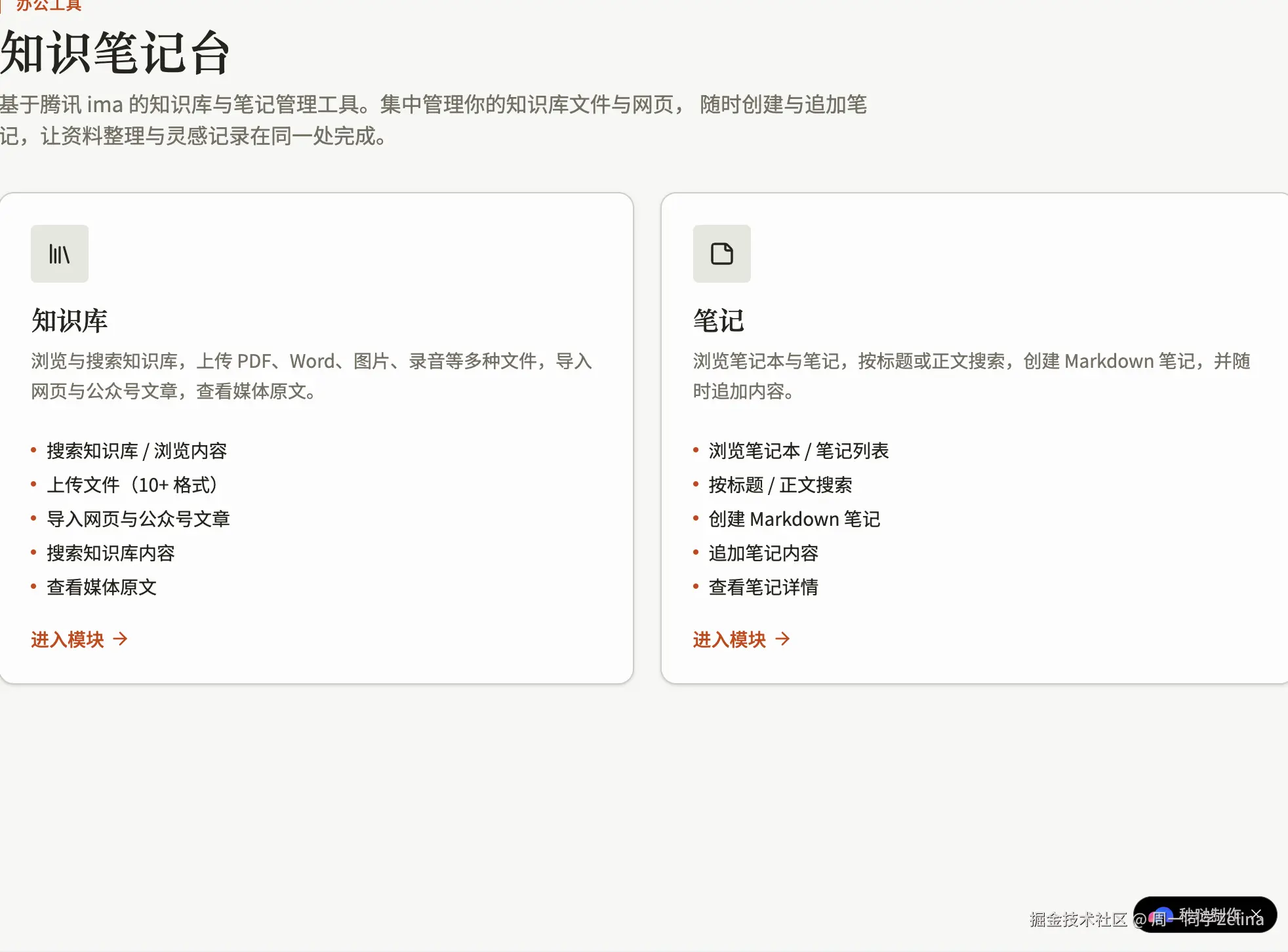
Task: Click list item 查看媒体原文
Action: 102,587
